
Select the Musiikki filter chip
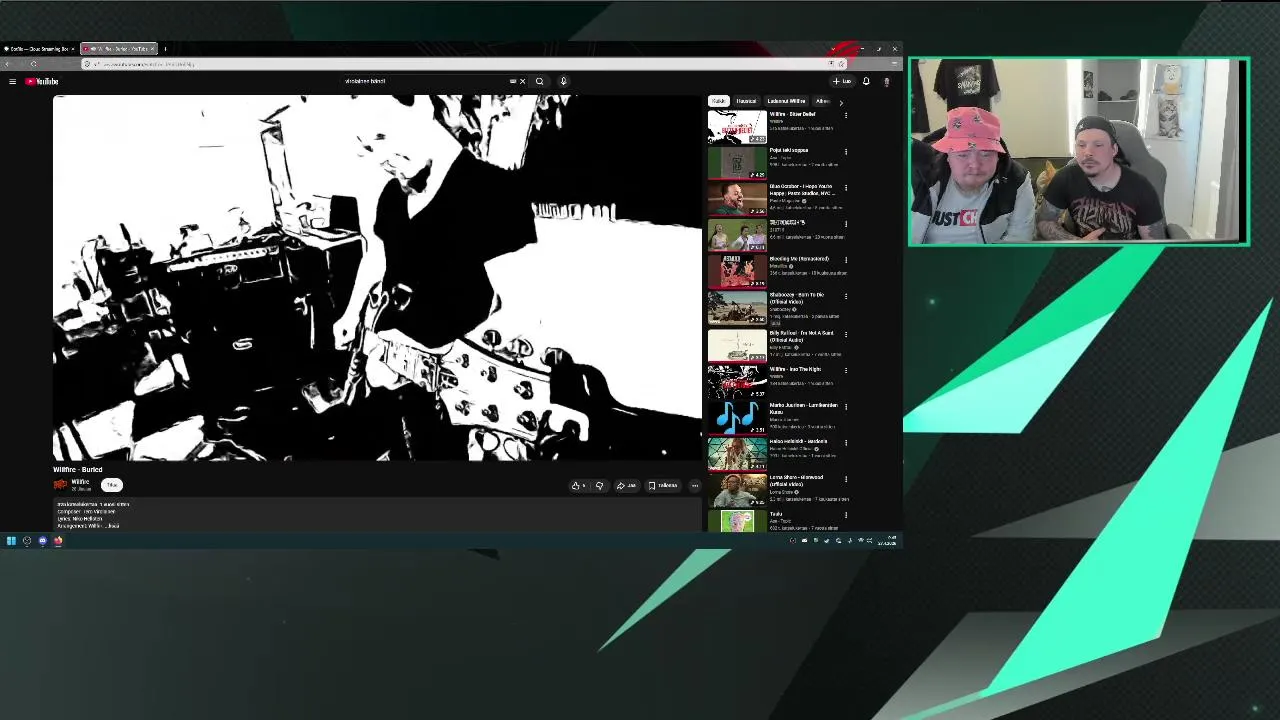coord(746,101)
